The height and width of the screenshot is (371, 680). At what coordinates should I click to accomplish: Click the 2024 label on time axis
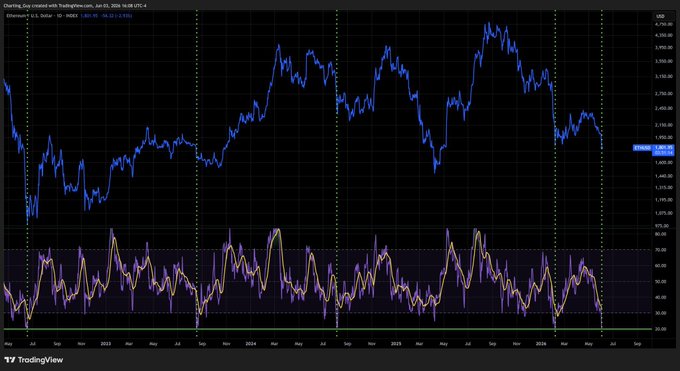coord(251,344)
